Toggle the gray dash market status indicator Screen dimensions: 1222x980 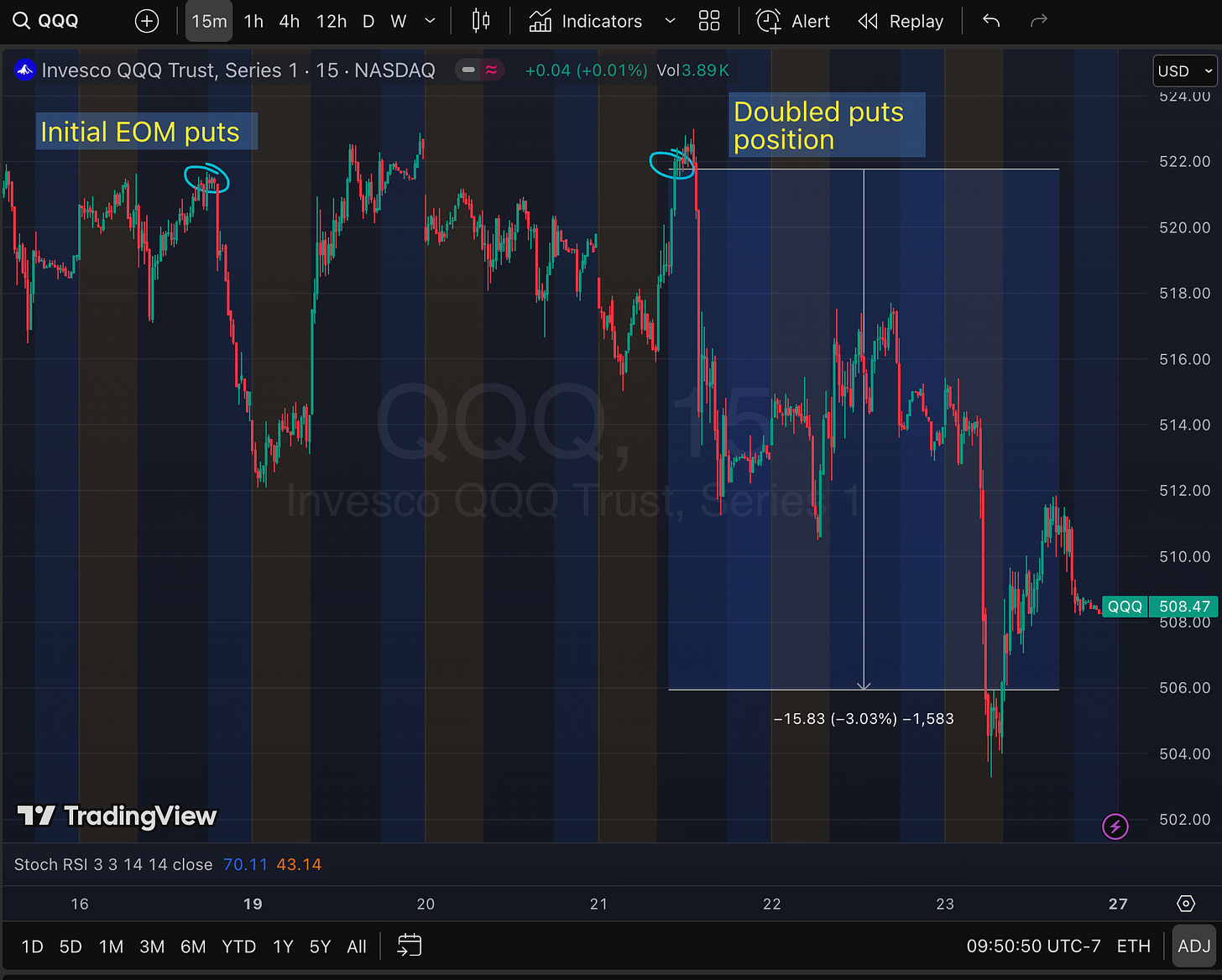pos(468,70)
